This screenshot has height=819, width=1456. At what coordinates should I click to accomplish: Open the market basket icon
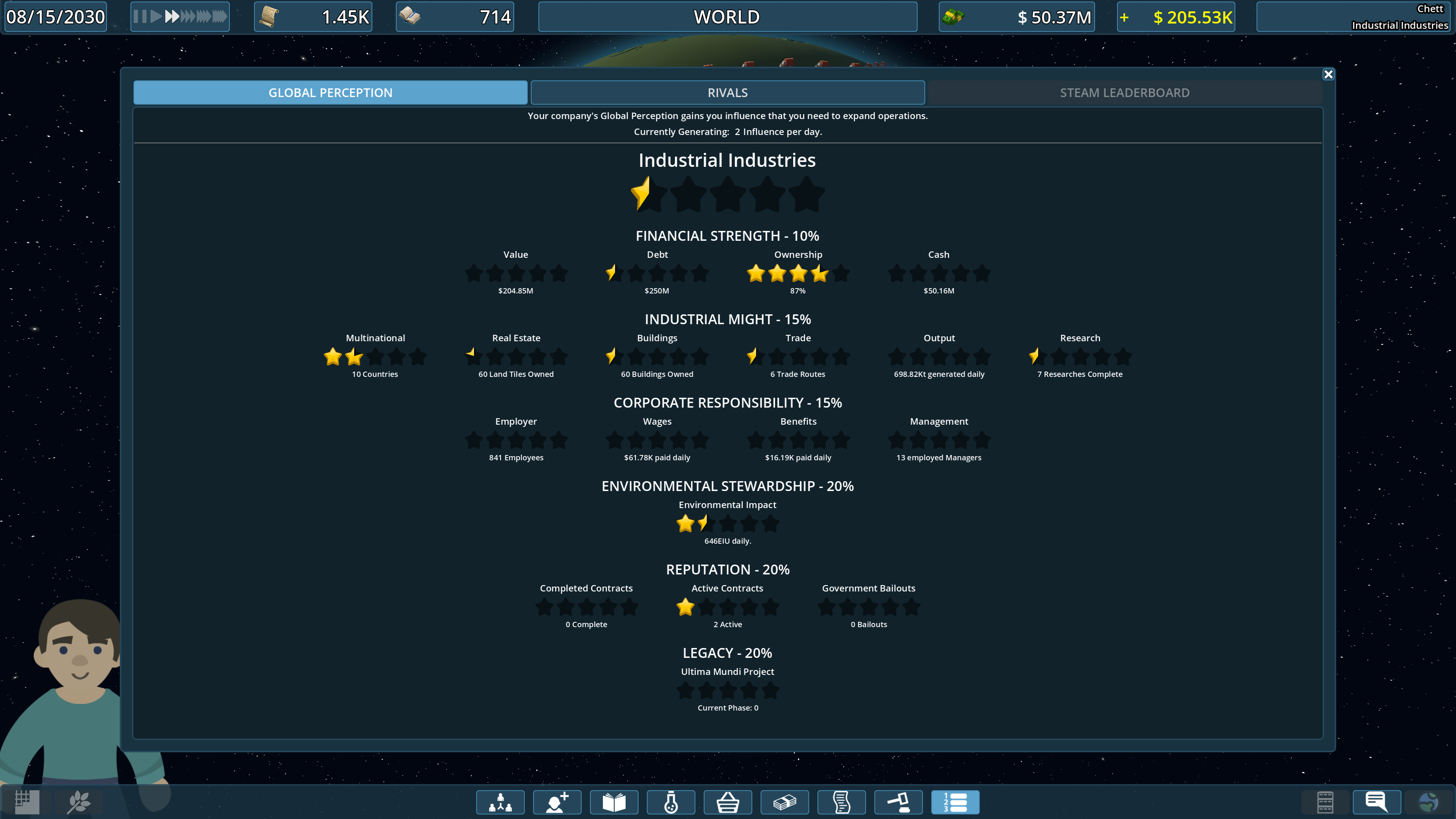tap(728, 802)
